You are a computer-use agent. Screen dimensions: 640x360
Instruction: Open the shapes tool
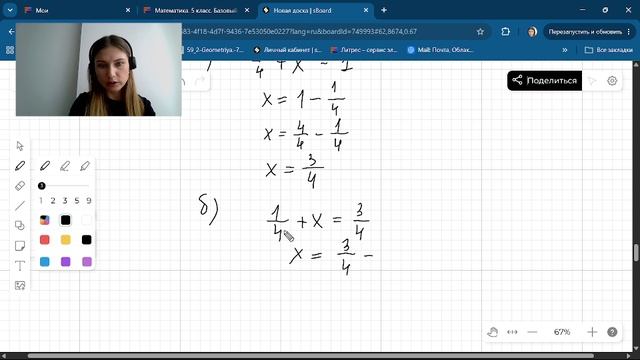20,225
